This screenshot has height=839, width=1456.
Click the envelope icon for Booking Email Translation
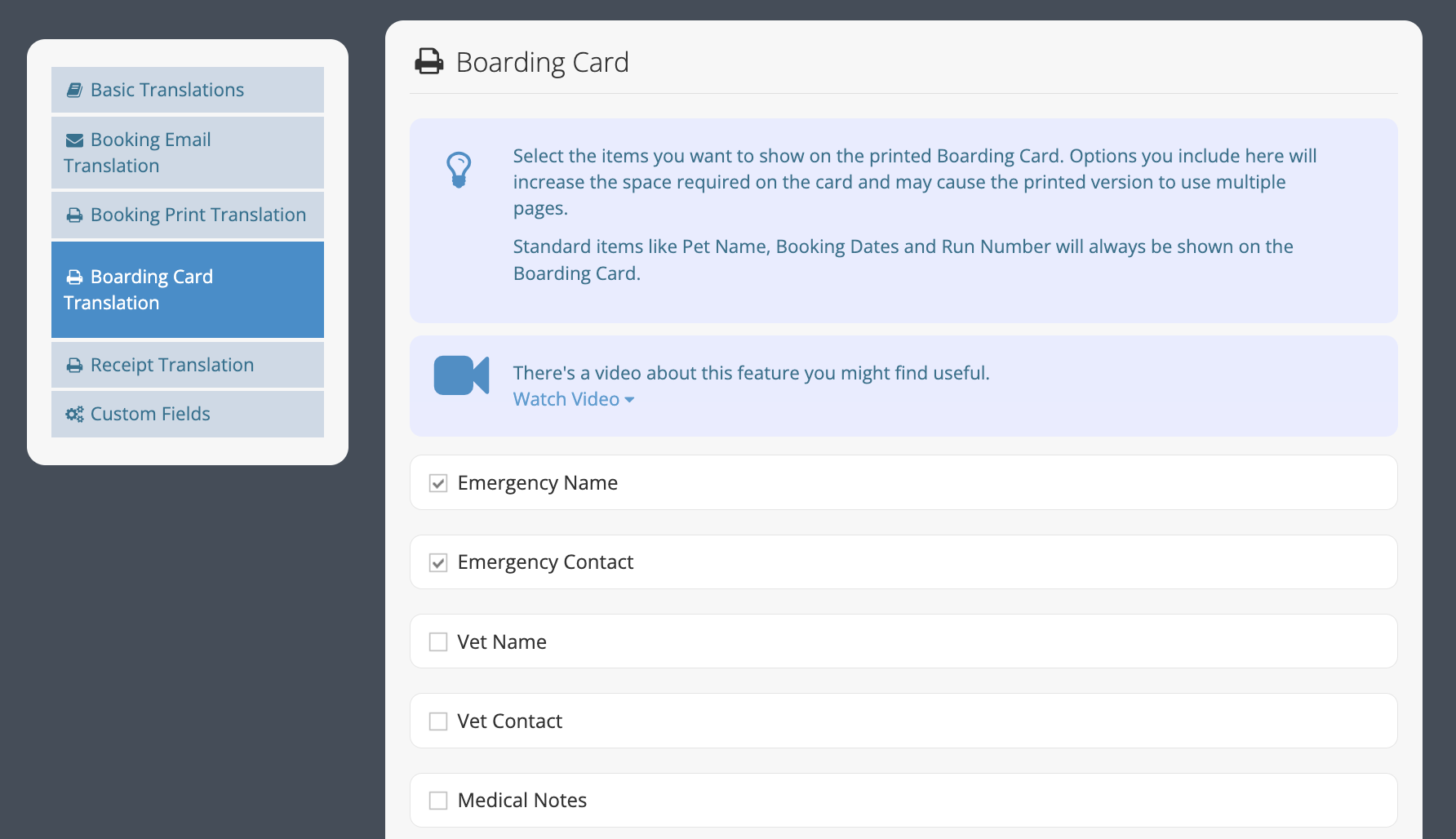[74, 140]
